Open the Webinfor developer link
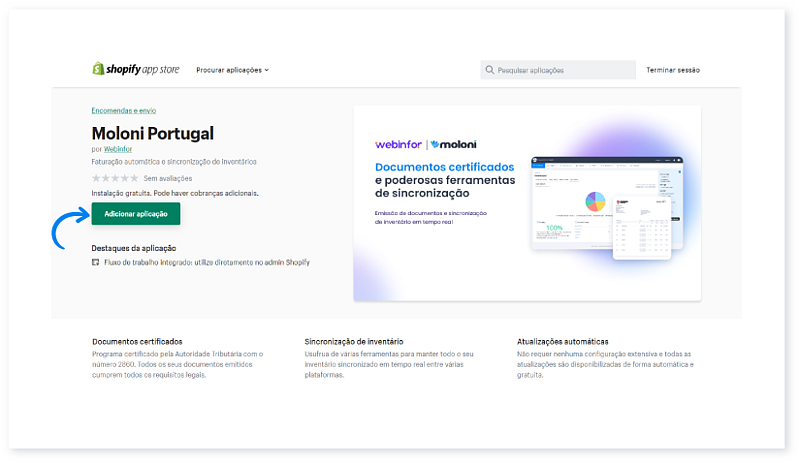This screenshot has width=800, height=463. click(118, 149)
